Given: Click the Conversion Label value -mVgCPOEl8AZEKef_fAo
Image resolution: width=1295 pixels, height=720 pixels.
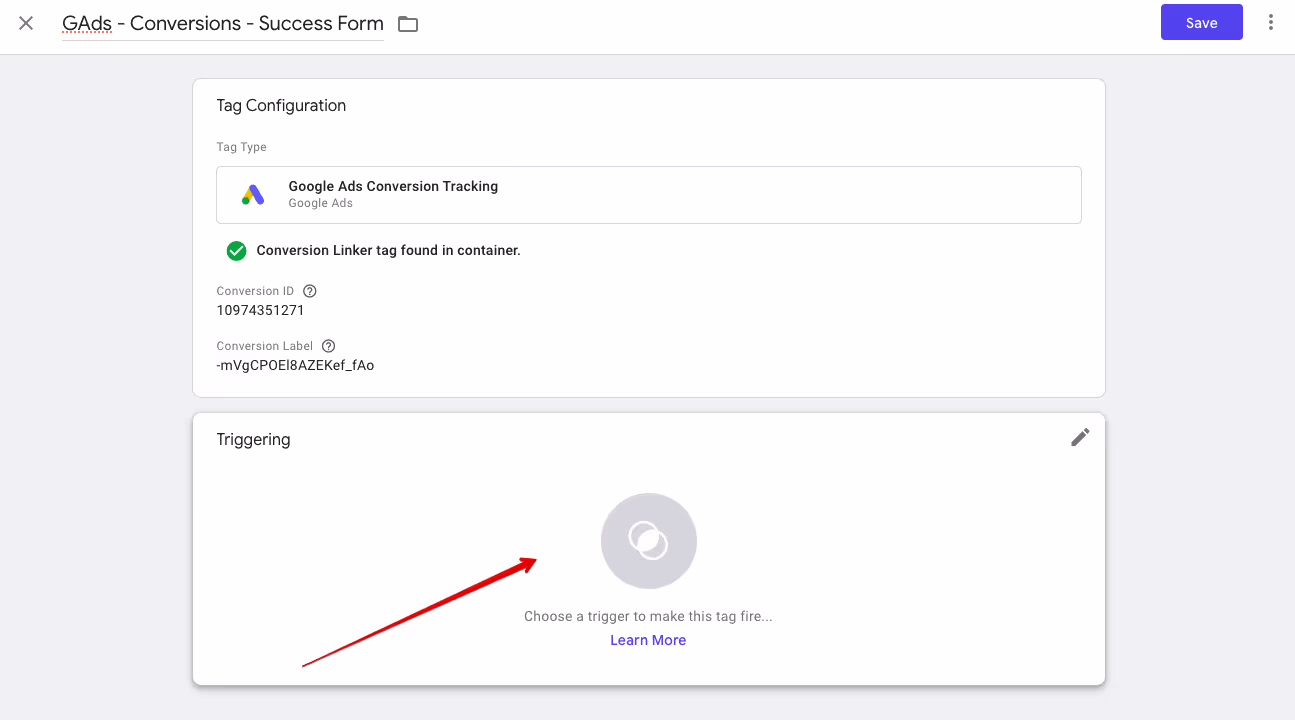Looking at the screenshot, I should 295,365.
